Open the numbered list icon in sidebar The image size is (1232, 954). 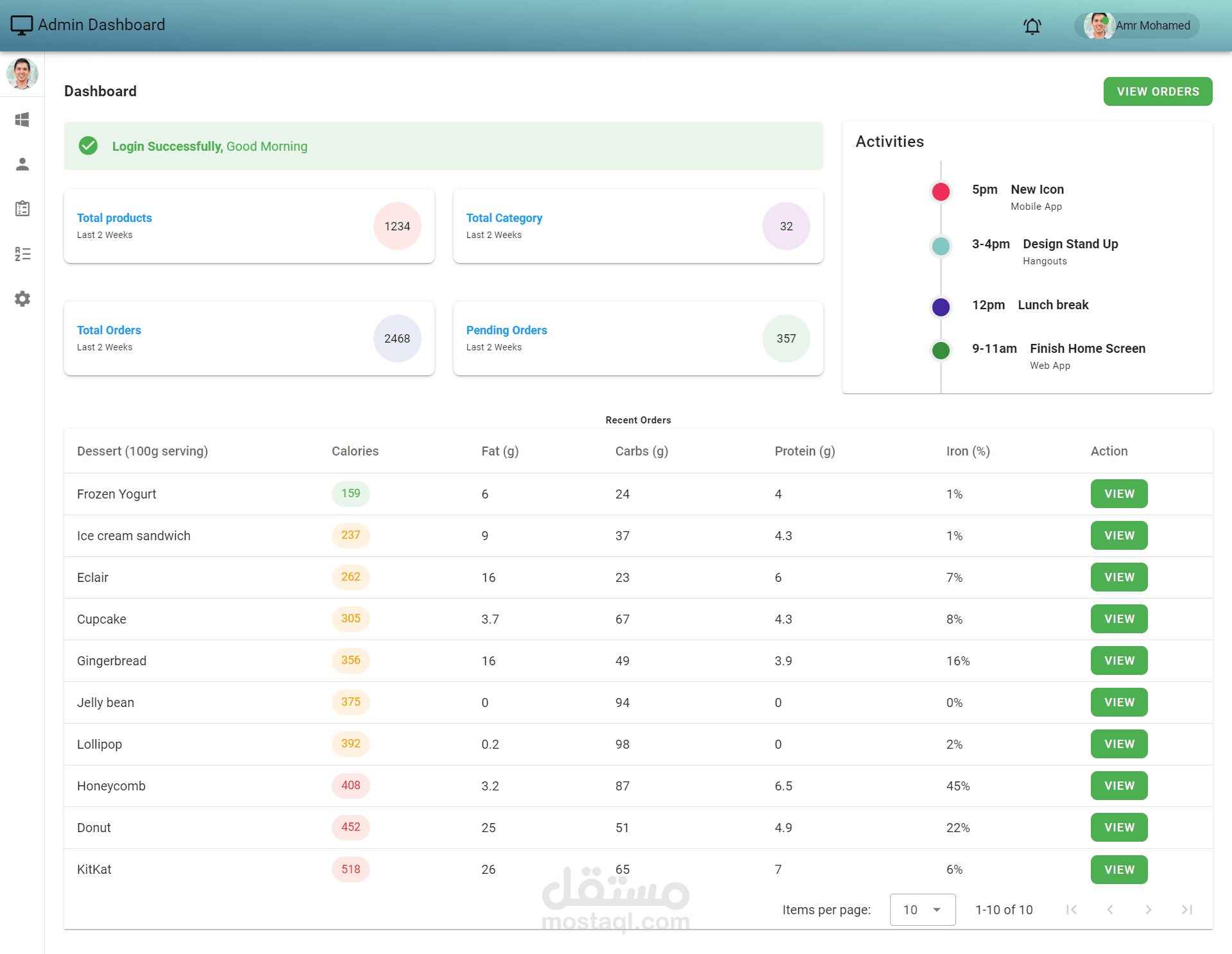[22, 254]
